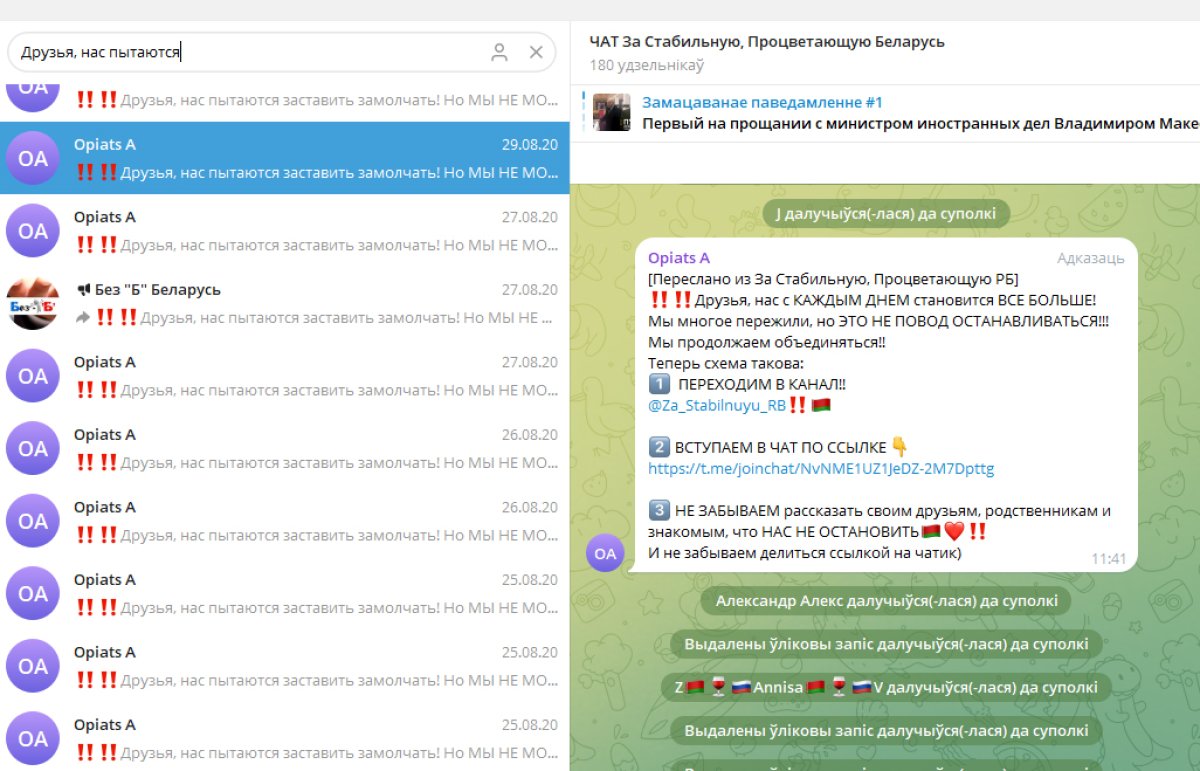Open the @Za_Stabilnuyu_RB channel mention link

click(x=717, y=405)
